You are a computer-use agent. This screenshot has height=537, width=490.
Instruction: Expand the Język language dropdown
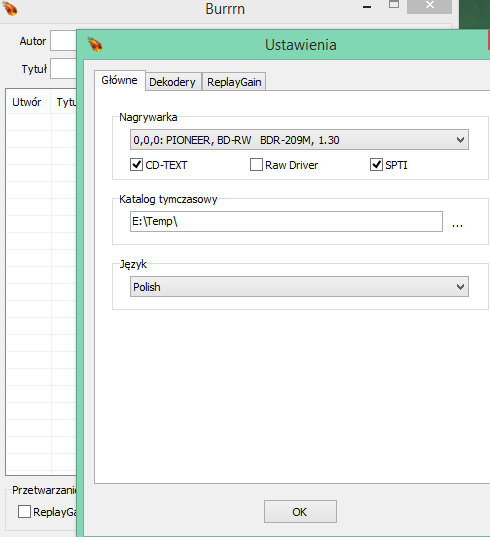[299, 287]
